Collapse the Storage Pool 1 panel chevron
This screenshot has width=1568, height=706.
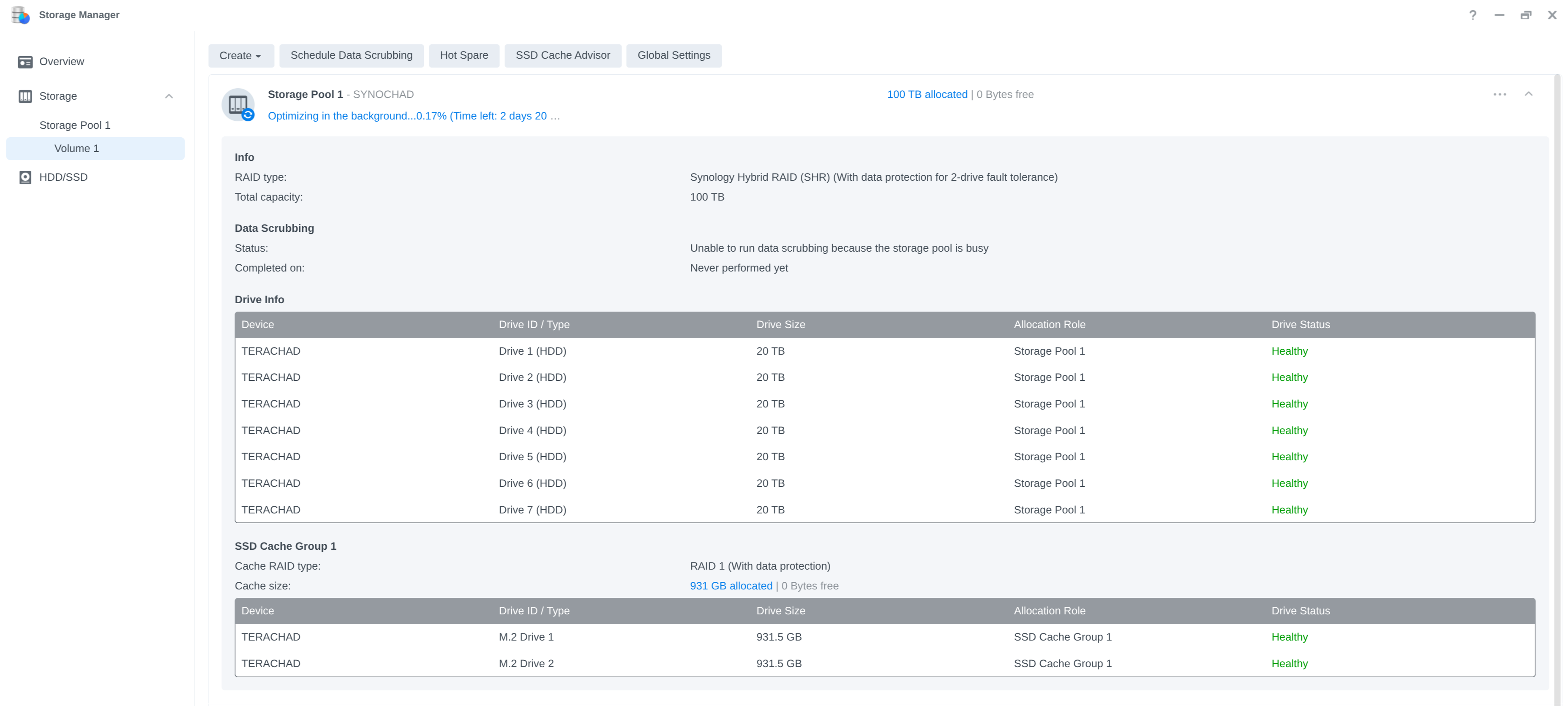point(1528,94)
